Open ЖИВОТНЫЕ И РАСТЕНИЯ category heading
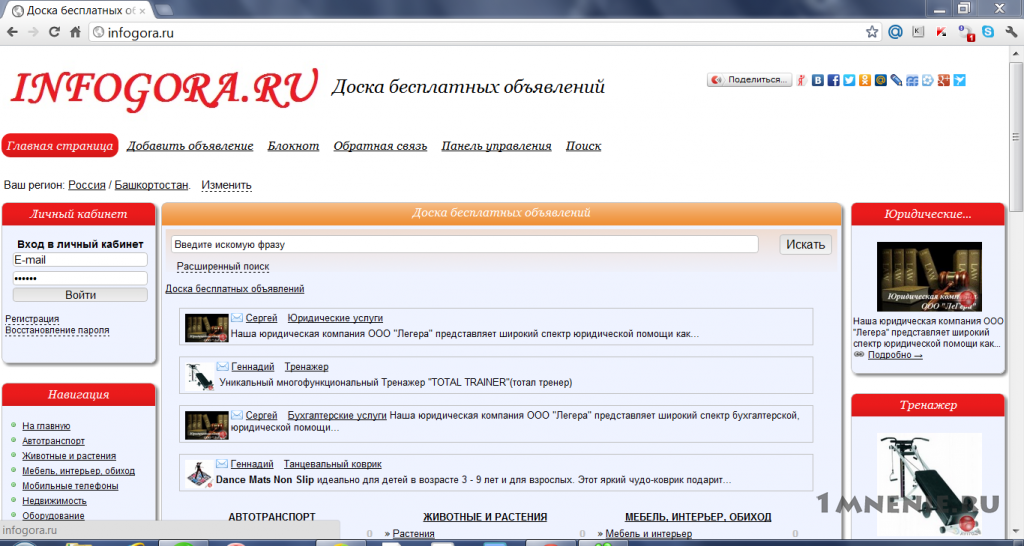Image resolution: width=1024 pixels, height=546 pixels. point(485,517)
